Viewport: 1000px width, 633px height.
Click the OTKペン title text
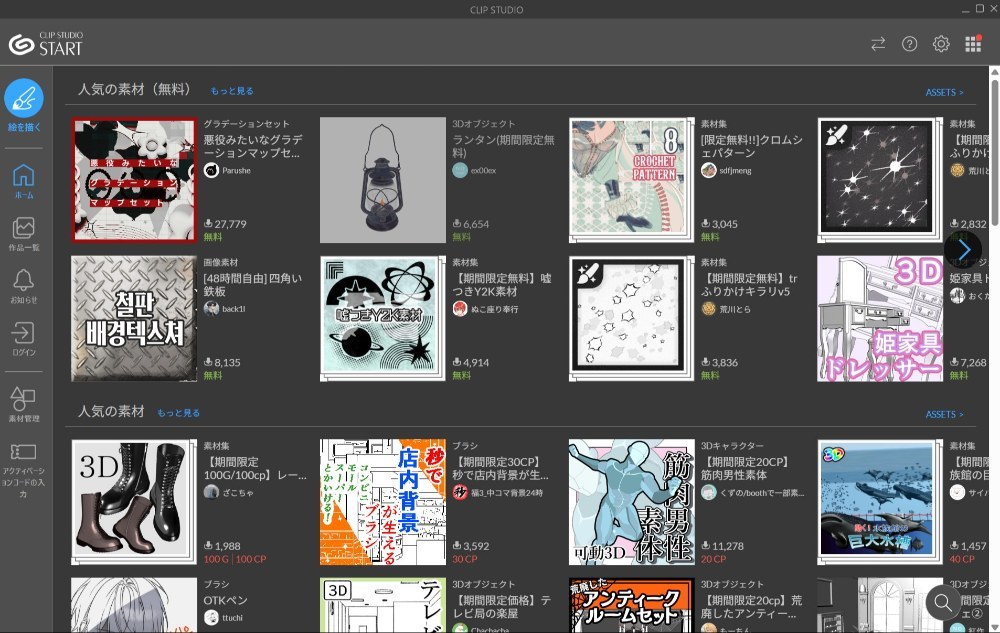coord(225,600)
